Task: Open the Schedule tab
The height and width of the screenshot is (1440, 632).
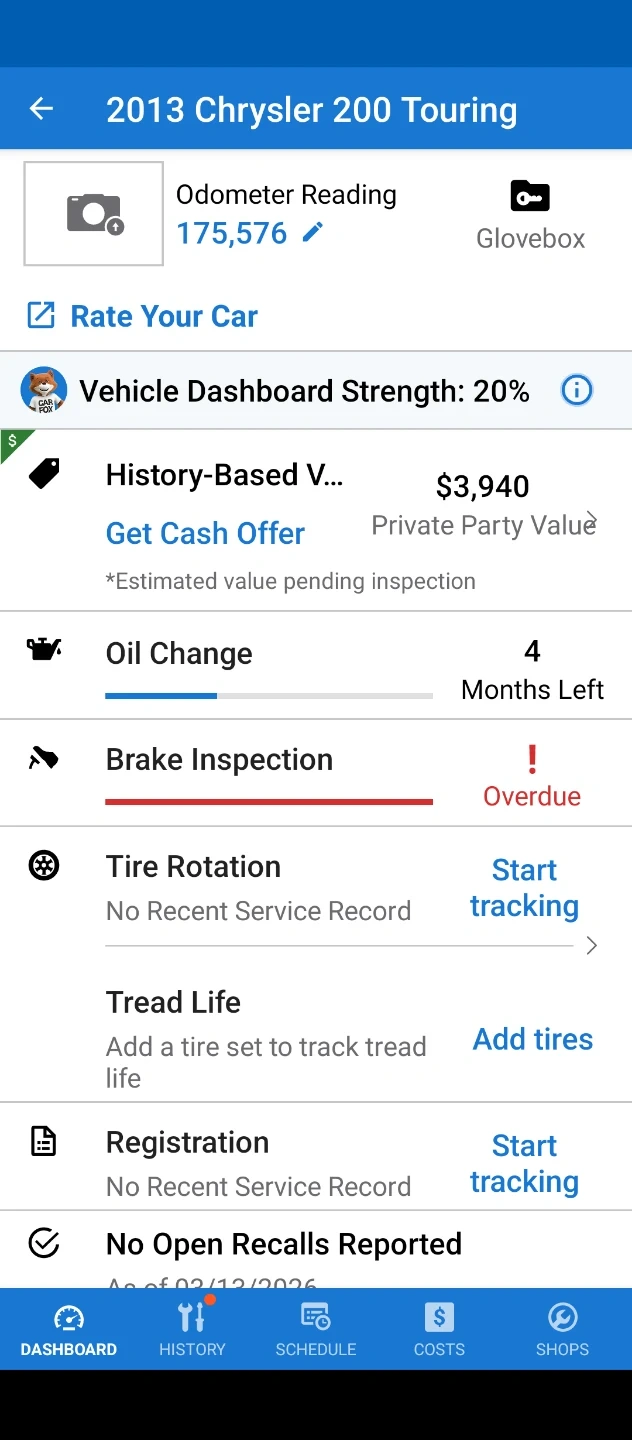Action: 316,1328
